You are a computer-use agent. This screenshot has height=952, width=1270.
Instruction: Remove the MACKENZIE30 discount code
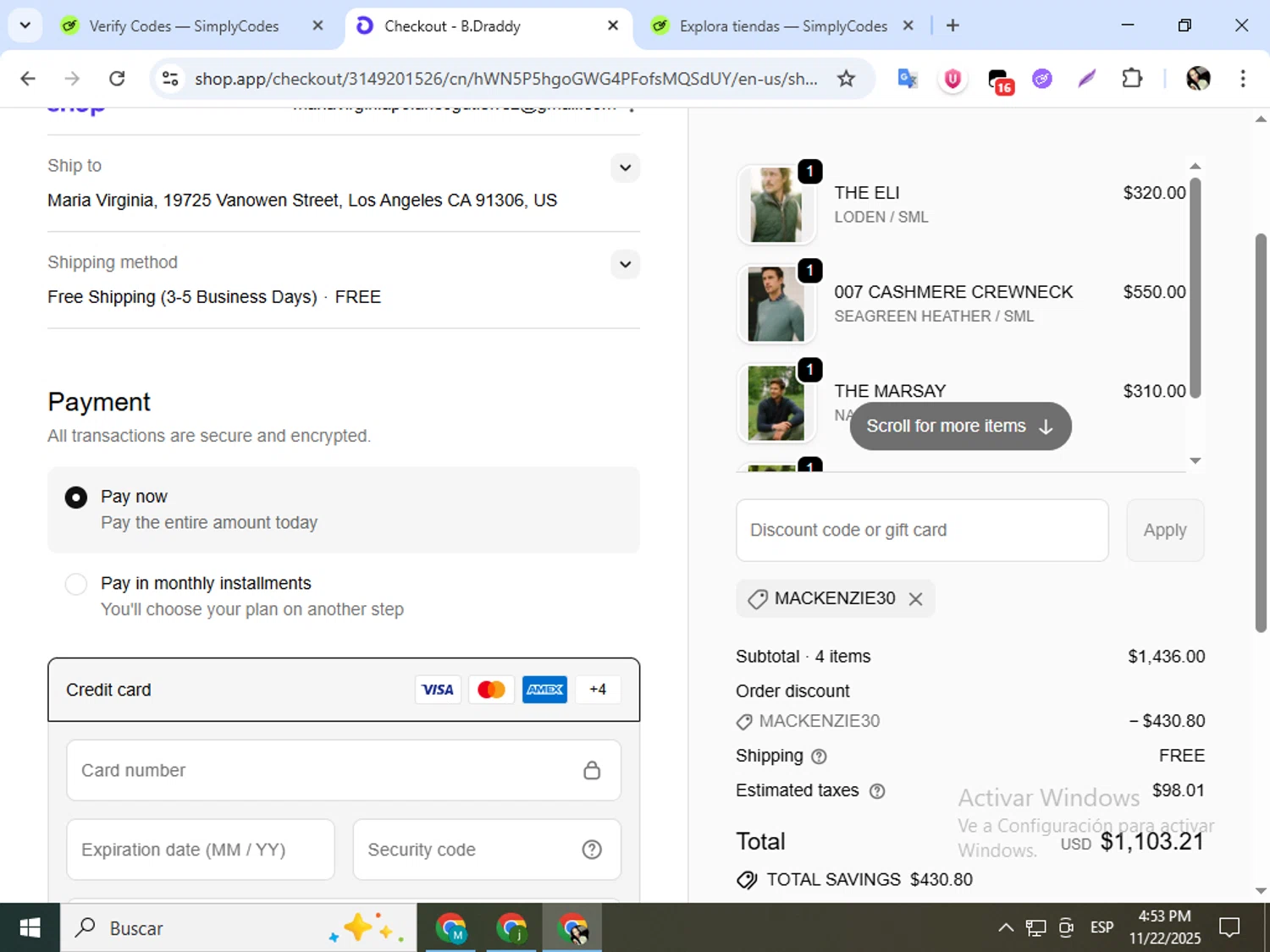pos(915,599)
